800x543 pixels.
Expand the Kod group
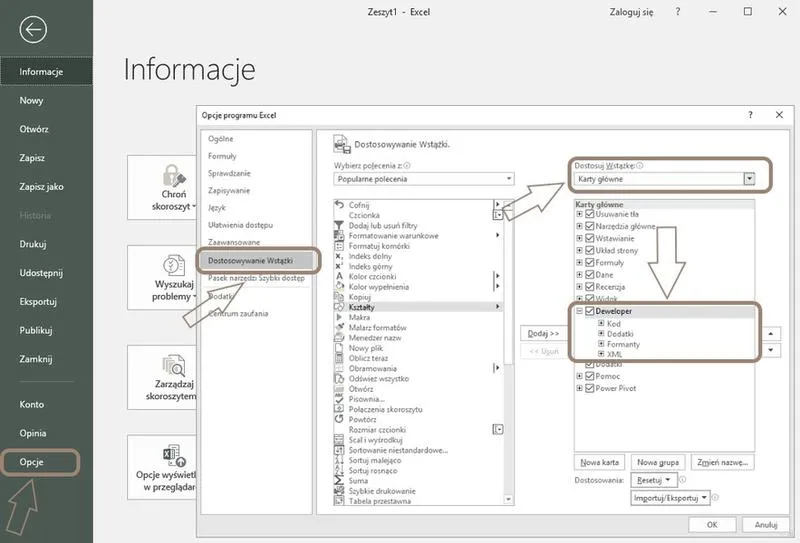(x=601, y=324)
